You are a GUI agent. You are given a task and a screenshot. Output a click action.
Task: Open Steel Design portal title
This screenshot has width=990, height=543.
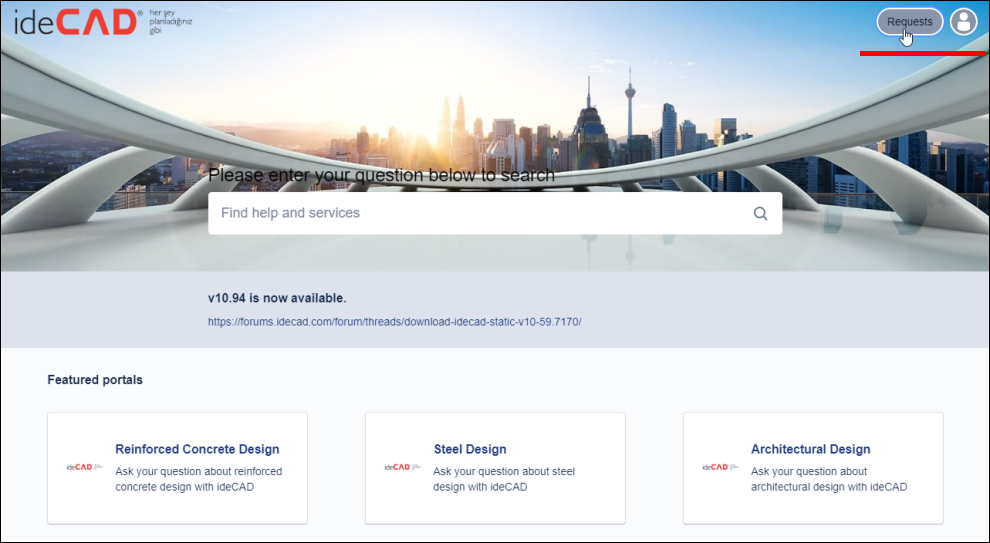coord(470,449)
